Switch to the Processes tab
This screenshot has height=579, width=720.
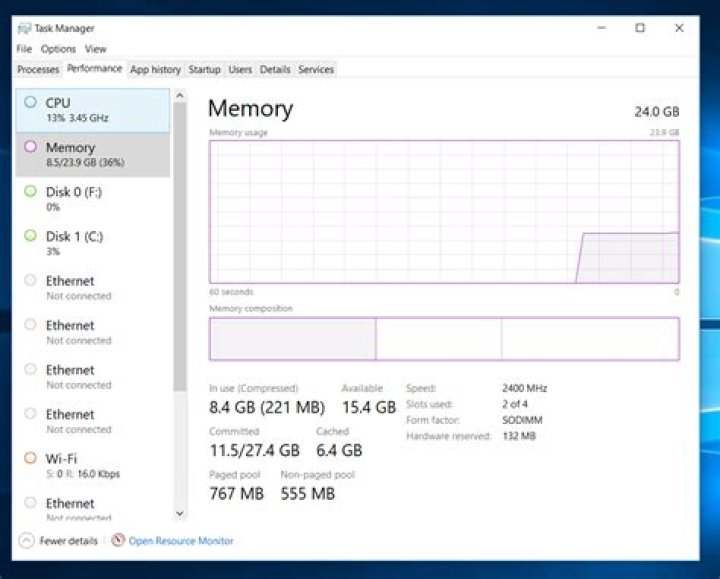pyautogui.click(x=38, y=69)
